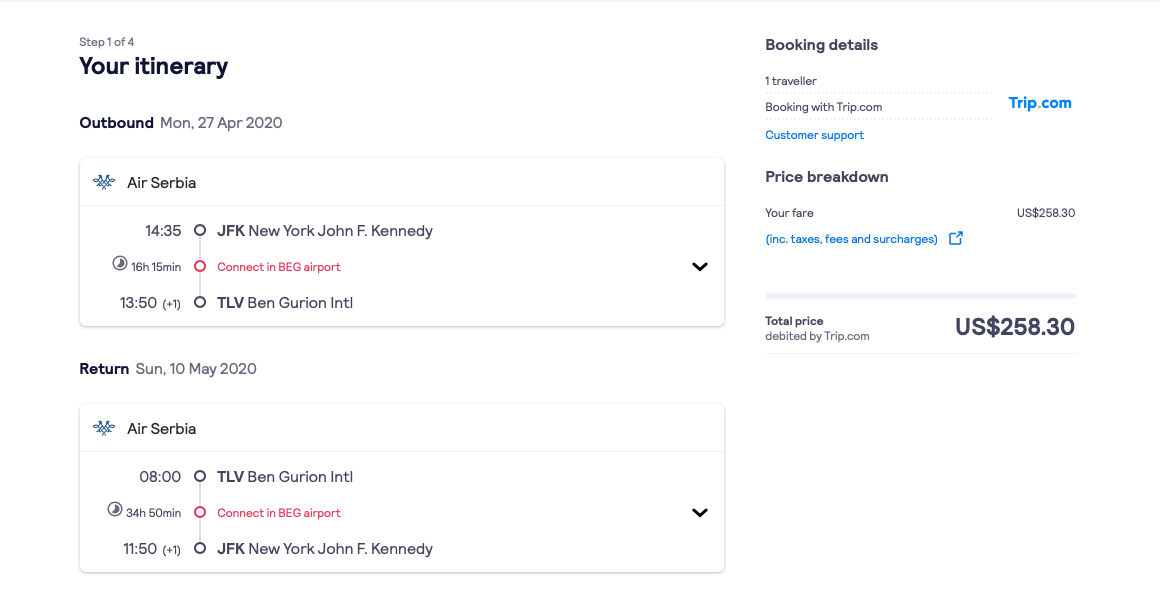Click the red BEG connection marker on return
Image resolution: width=1160 pixels, height=589 pixels.
point(200,513)
